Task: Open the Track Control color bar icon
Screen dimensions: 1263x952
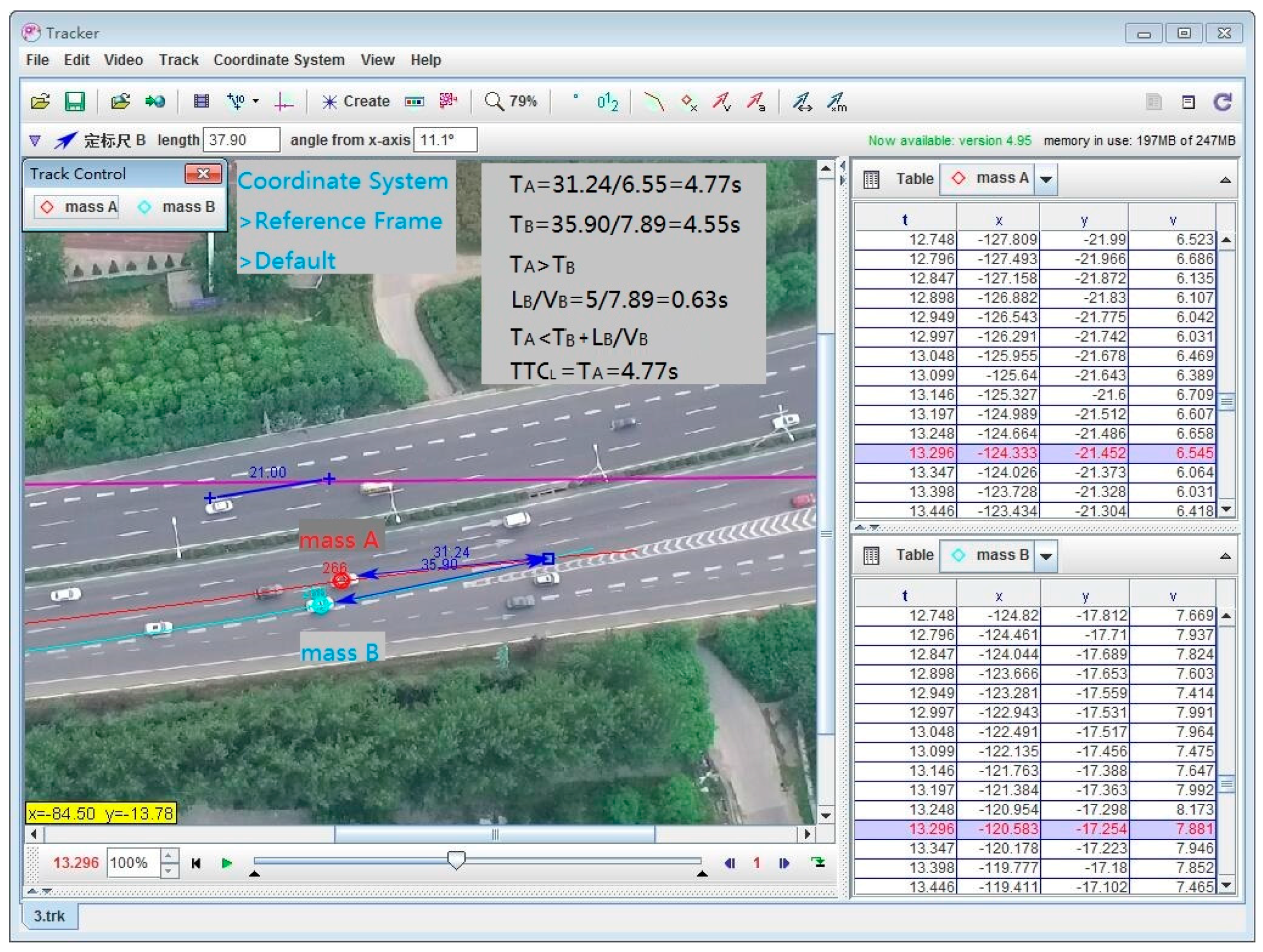Action: click(415, 102)
